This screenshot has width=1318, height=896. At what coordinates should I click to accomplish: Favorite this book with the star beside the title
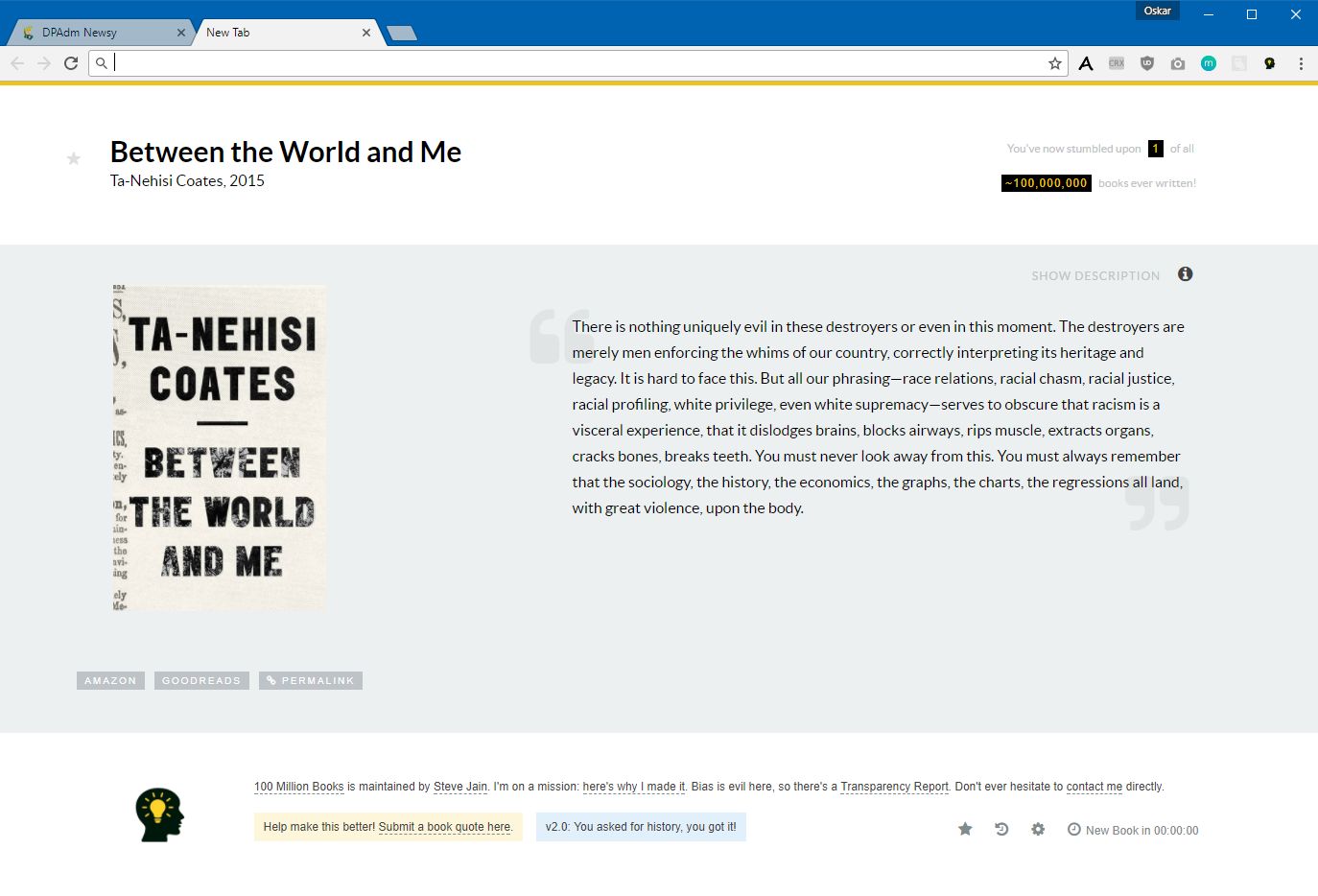[74, 158]
